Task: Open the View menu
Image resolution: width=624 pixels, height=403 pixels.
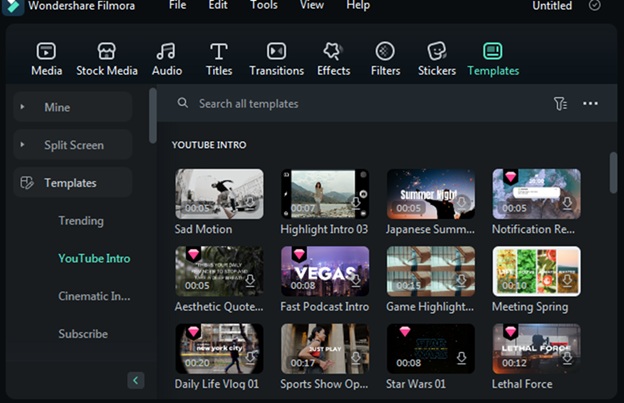Action: click(312, 6)
